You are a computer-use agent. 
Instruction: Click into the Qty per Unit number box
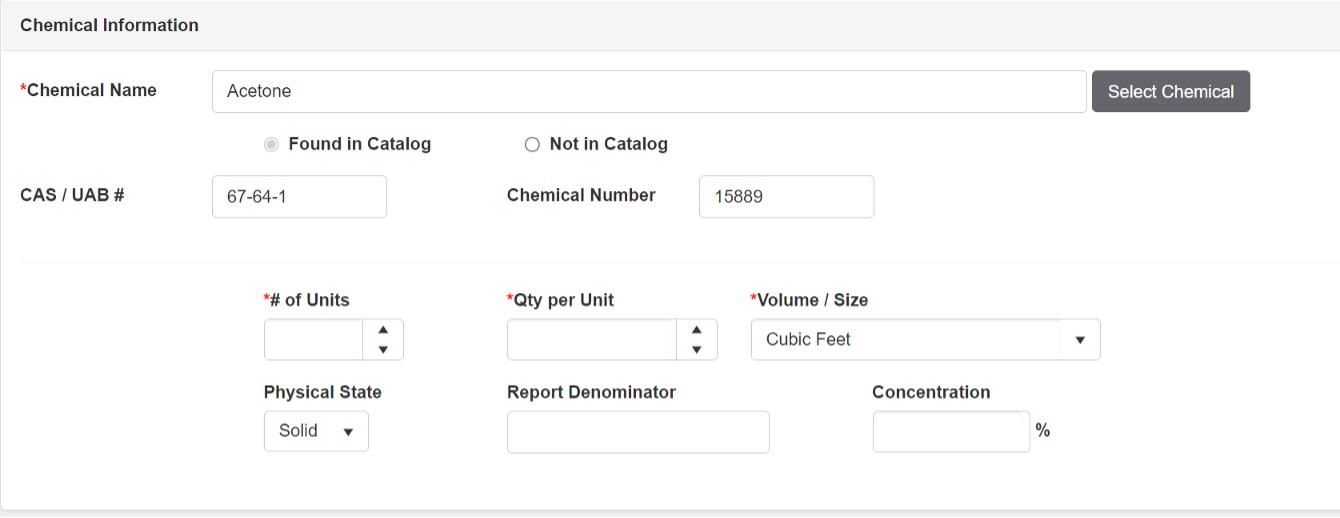591,340
